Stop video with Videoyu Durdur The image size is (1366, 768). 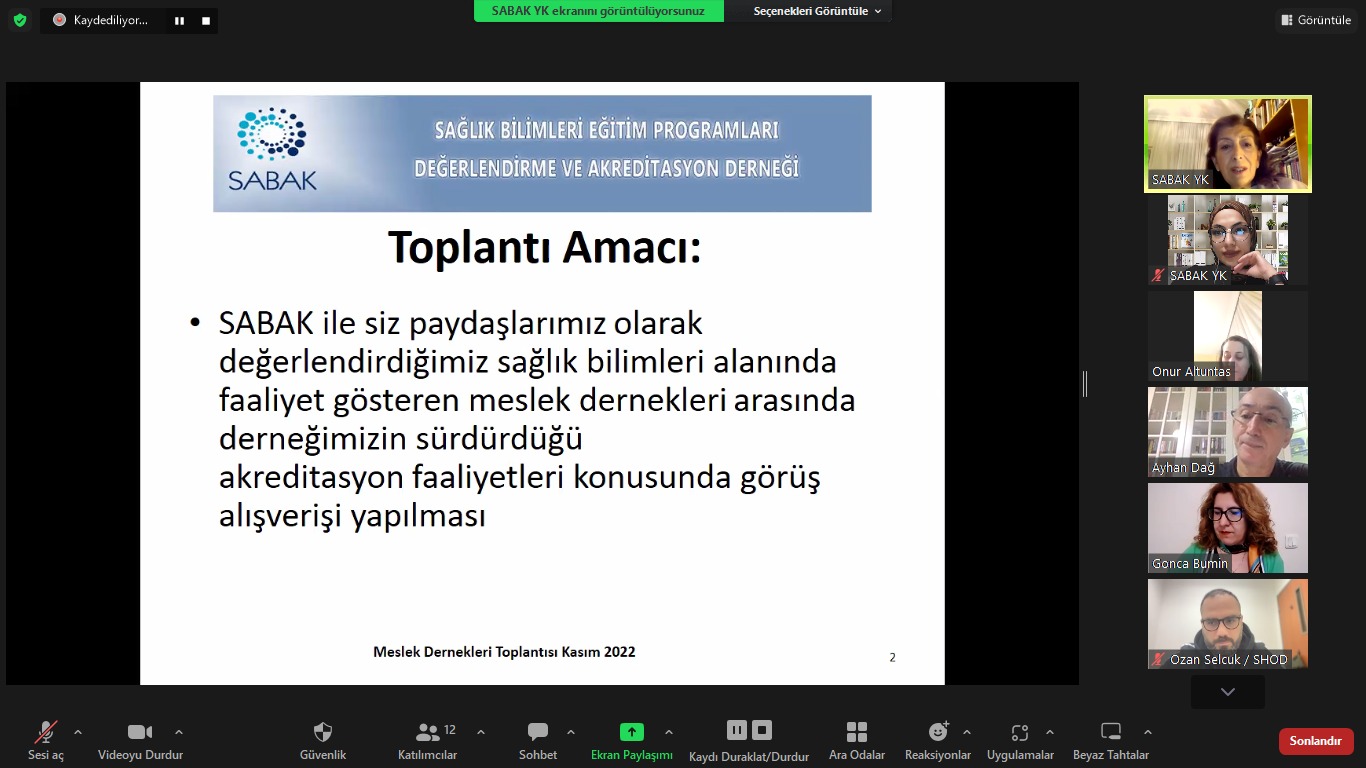point(140,741)
